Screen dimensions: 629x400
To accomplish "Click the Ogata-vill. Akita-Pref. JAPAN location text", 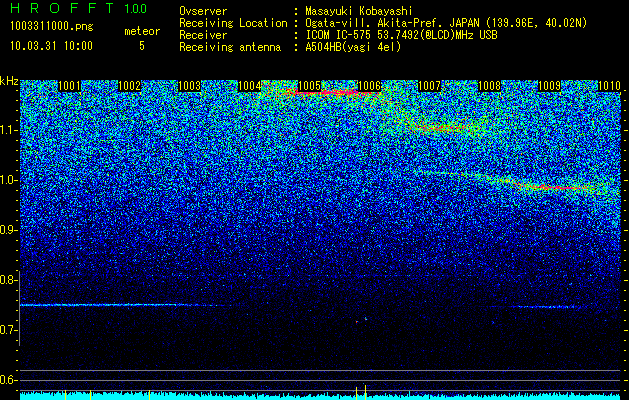I will tap(446, 23).
